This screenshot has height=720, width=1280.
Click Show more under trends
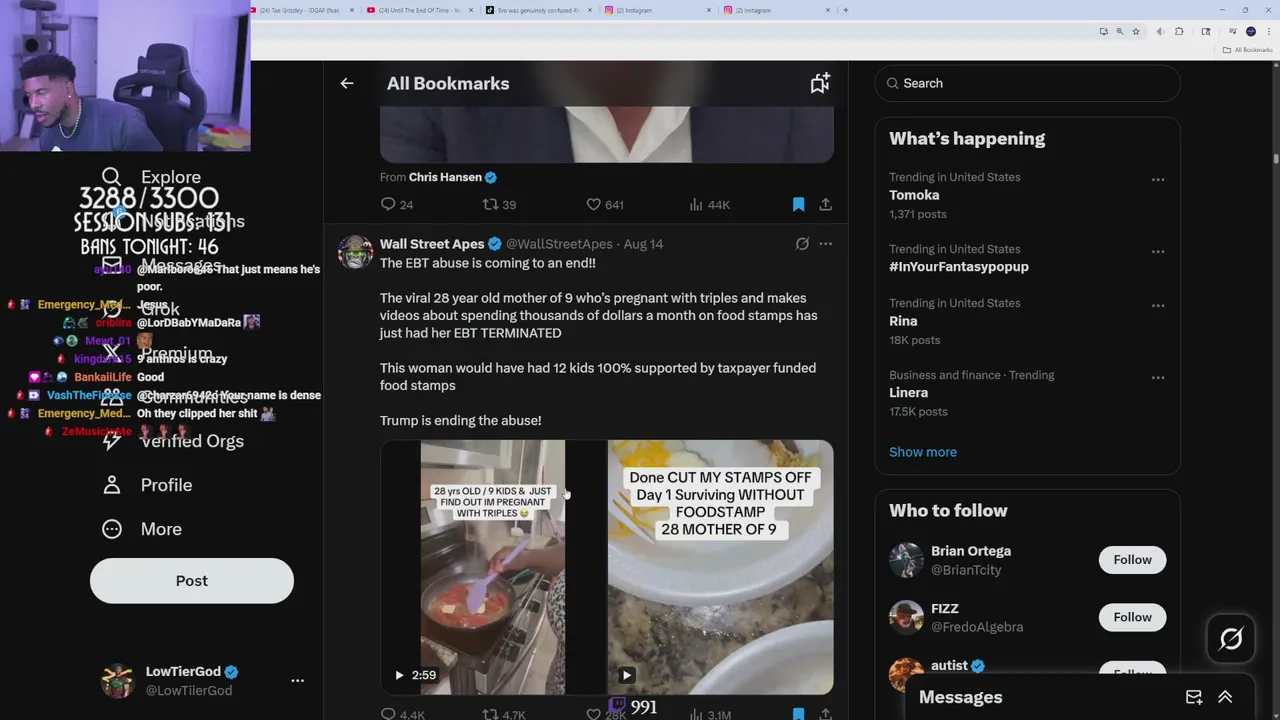[x=923, y=452]
